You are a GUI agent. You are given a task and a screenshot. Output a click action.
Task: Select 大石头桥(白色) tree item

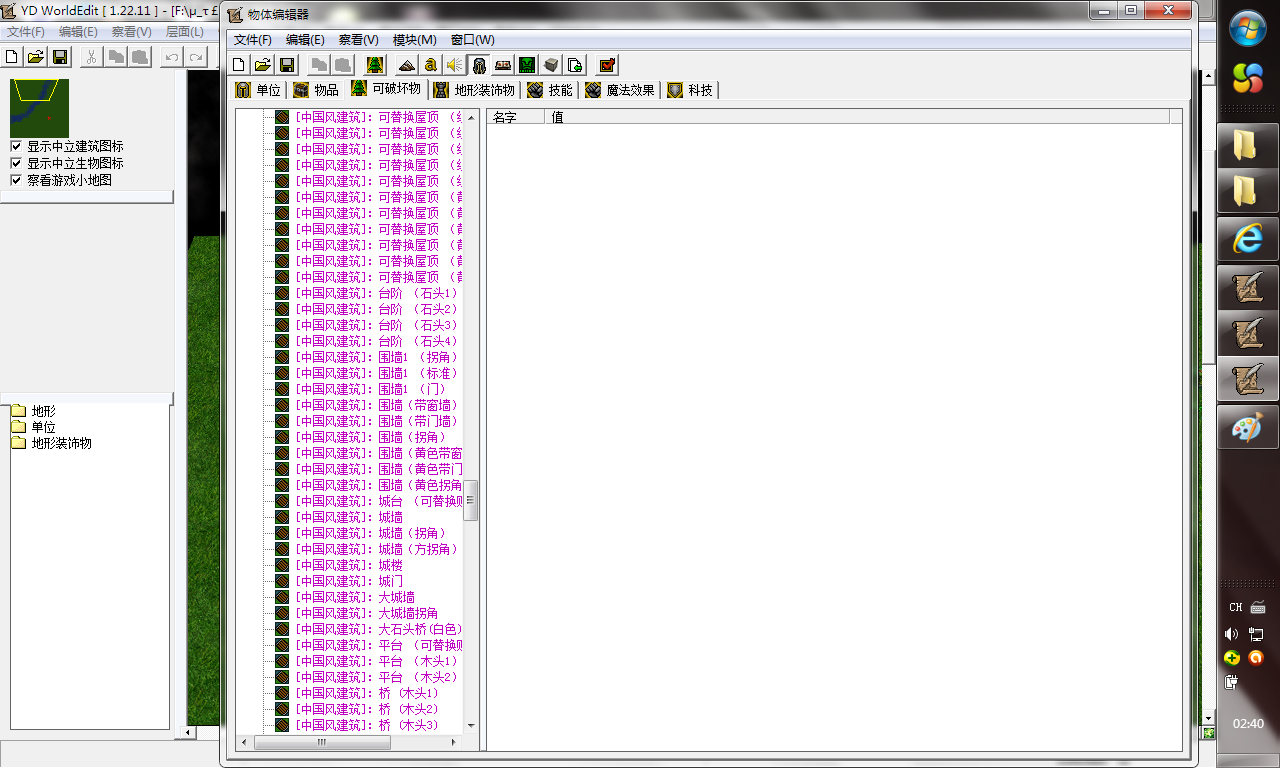pyautogui.click(x=378, y=629)
